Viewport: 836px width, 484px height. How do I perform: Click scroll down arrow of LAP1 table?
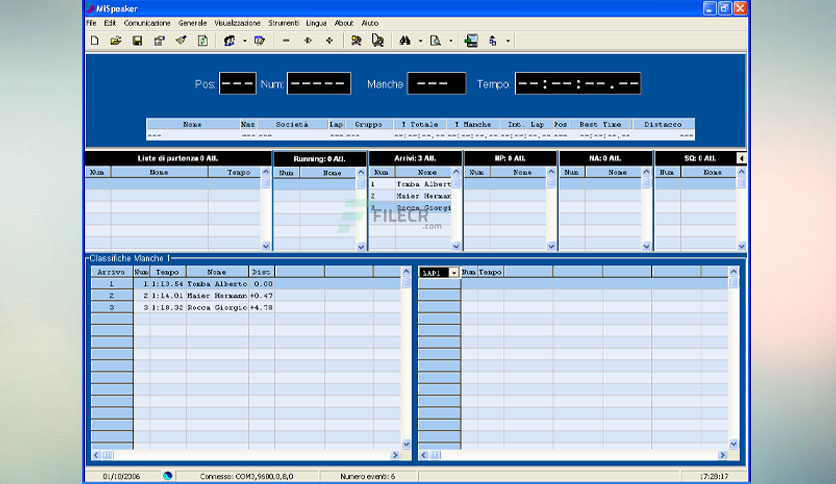(x=734, y=443)
